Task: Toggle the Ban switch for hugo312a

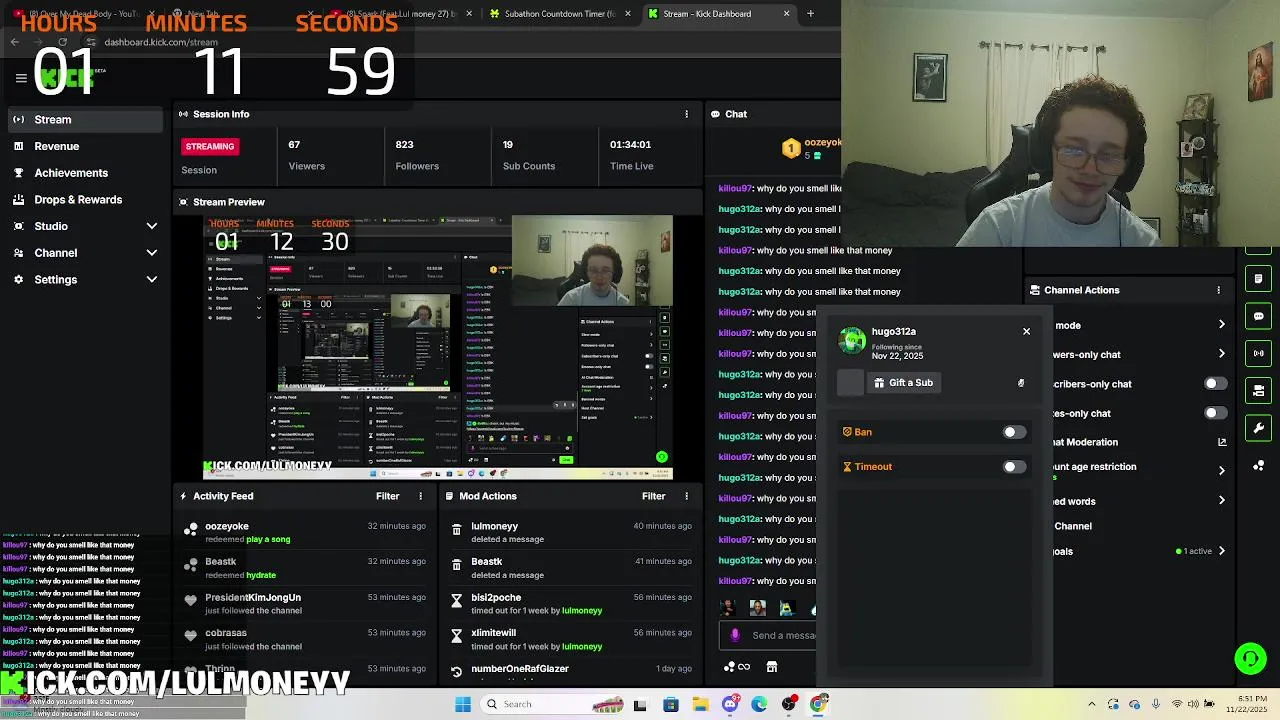Action: (x=1014, y=432)
